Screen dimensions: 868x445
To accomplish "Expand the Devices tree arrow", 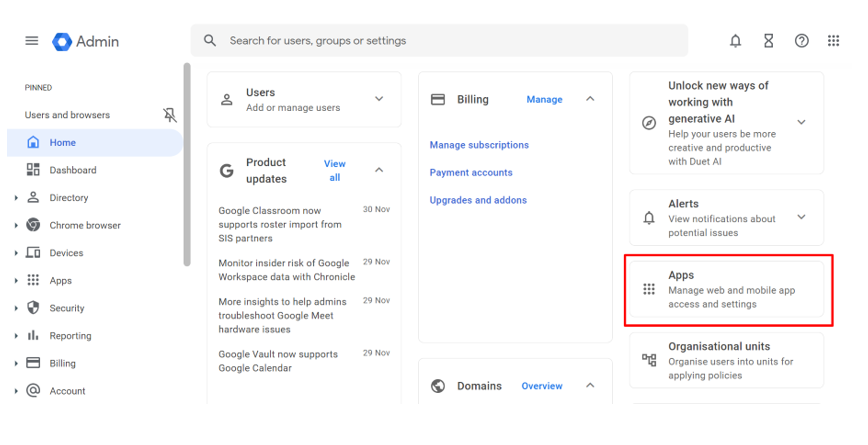I will click(16, 253).
